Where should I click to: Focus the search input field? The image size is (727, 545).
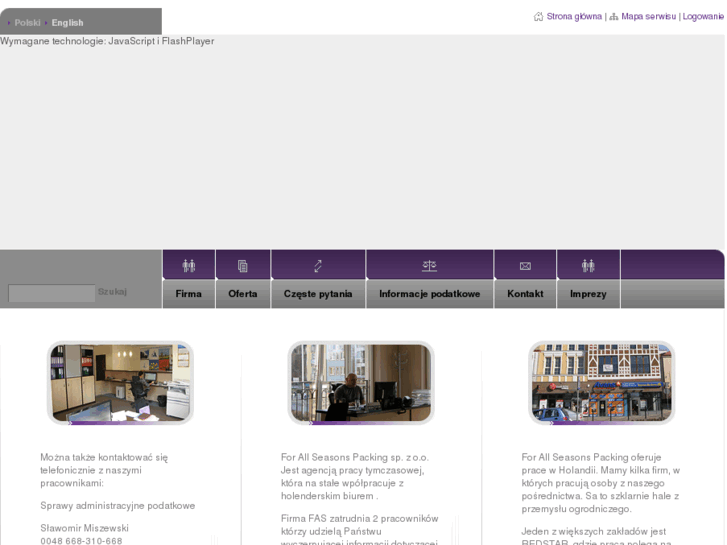pyautogui.click(x=51, y=293)
